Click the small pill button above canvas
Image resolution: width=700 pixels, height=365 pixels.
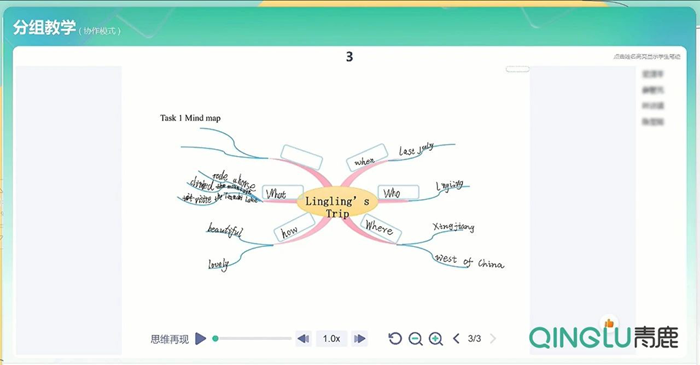pyautogui.click(x=517, y=69)
